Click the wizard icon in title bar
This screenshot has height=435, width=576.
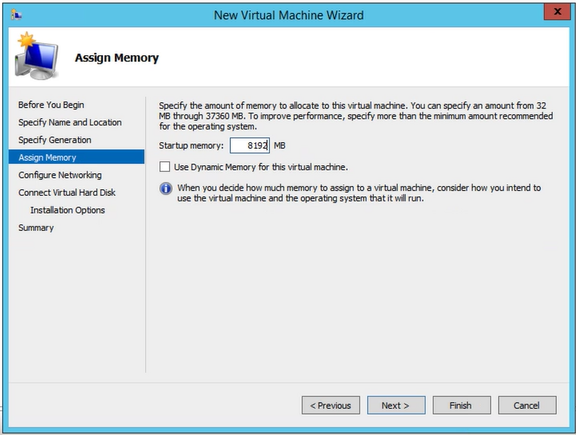click(x=16, y=15)
